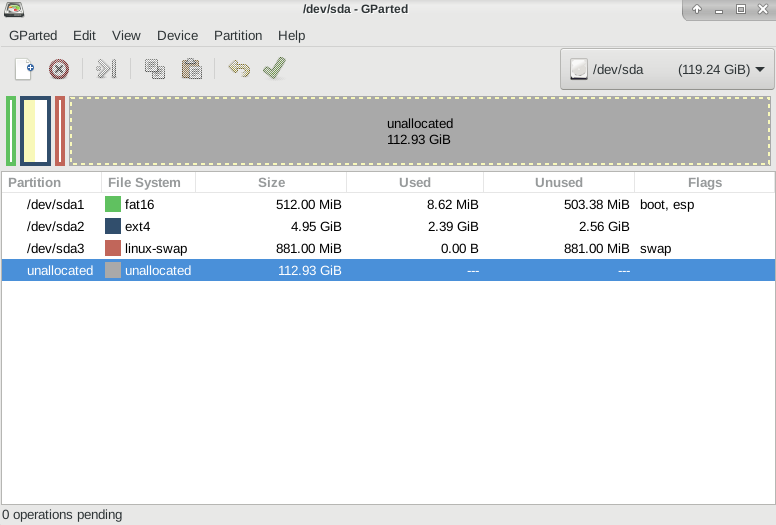Close the GParted window
This screenshot has width=776, height=525.
[763, 9]
